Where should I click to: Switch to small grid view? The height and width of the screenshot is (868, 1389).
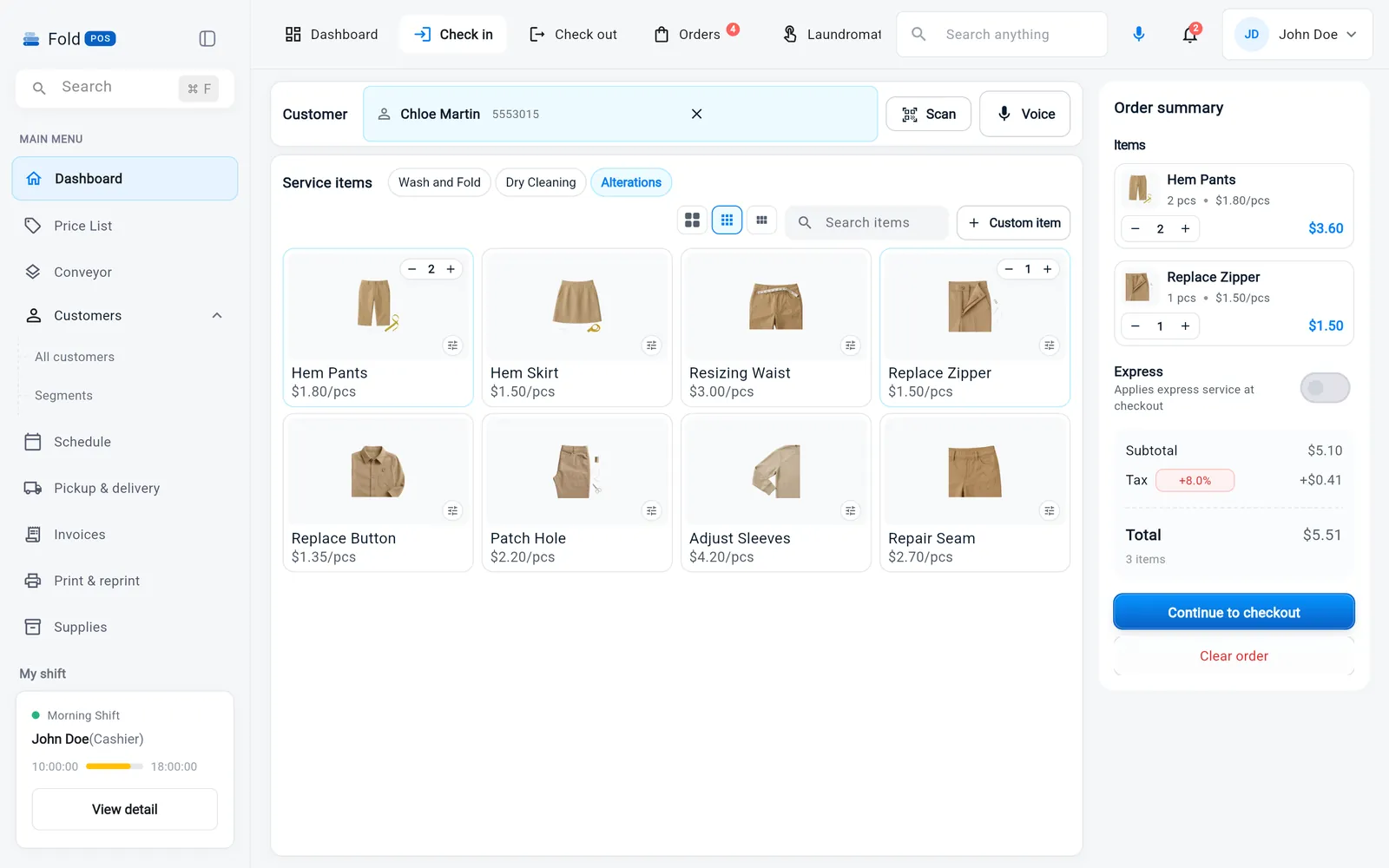(761, 220)
